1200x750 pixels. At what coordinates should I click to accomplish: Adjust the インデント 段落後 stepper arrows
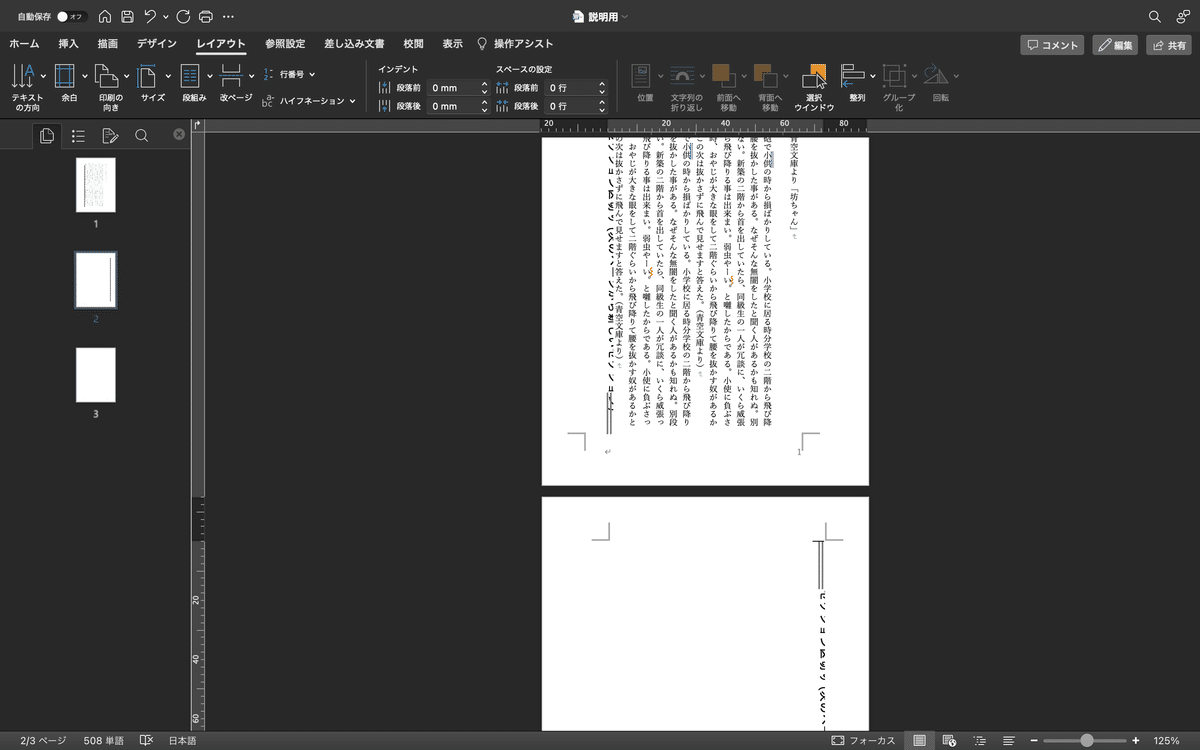485,106
